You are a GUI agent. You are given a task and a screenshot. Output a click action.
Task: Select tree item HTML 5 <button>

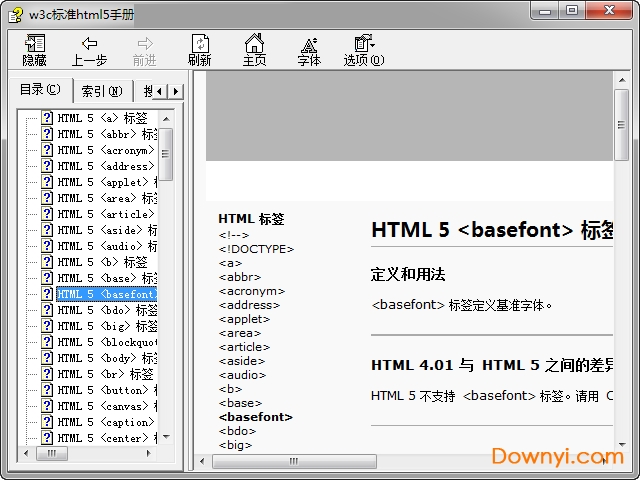(107, 390)
